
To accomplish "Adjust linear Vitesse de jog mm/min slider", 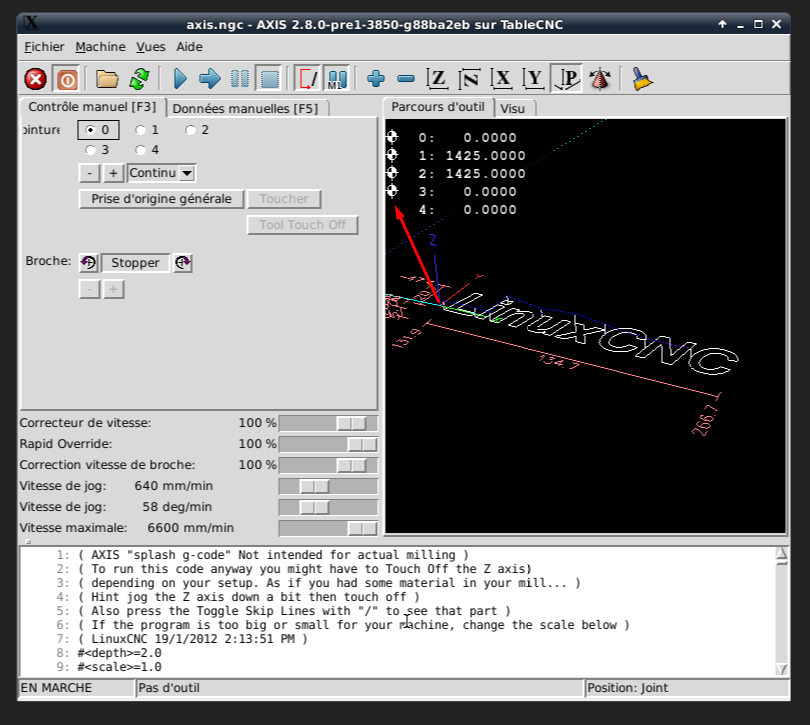I will tap(329, 486).
